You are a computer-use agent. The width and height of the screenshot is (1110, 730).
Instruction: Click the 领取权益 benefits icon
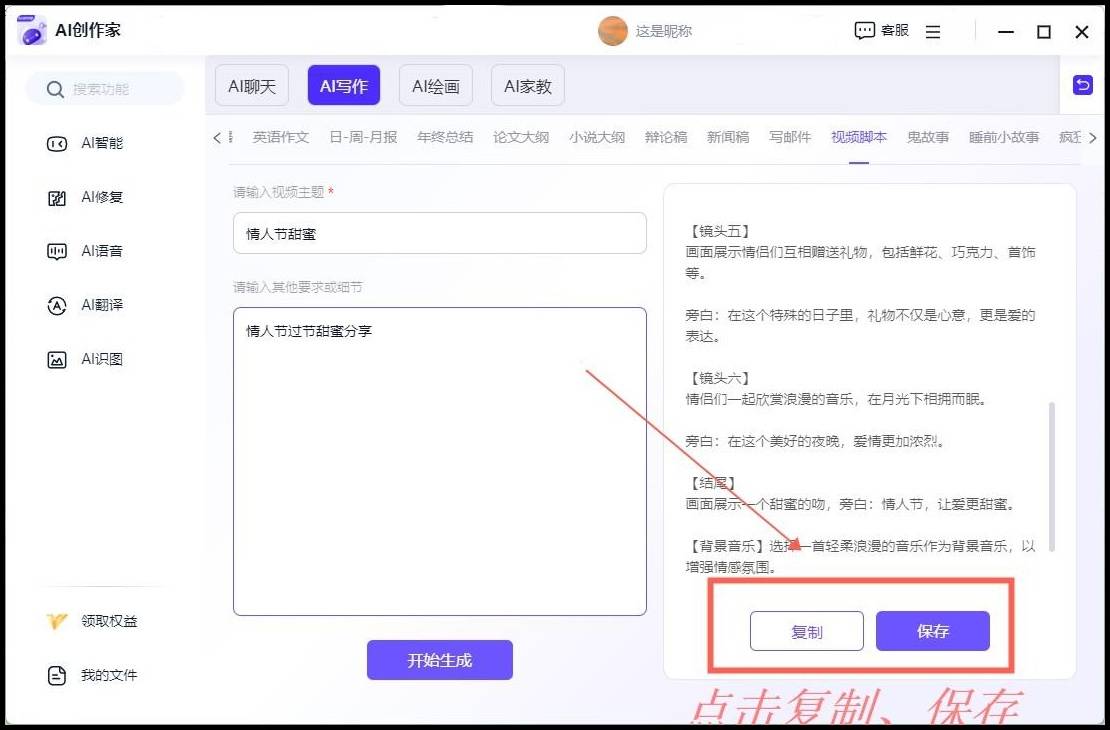pos(57,621)
